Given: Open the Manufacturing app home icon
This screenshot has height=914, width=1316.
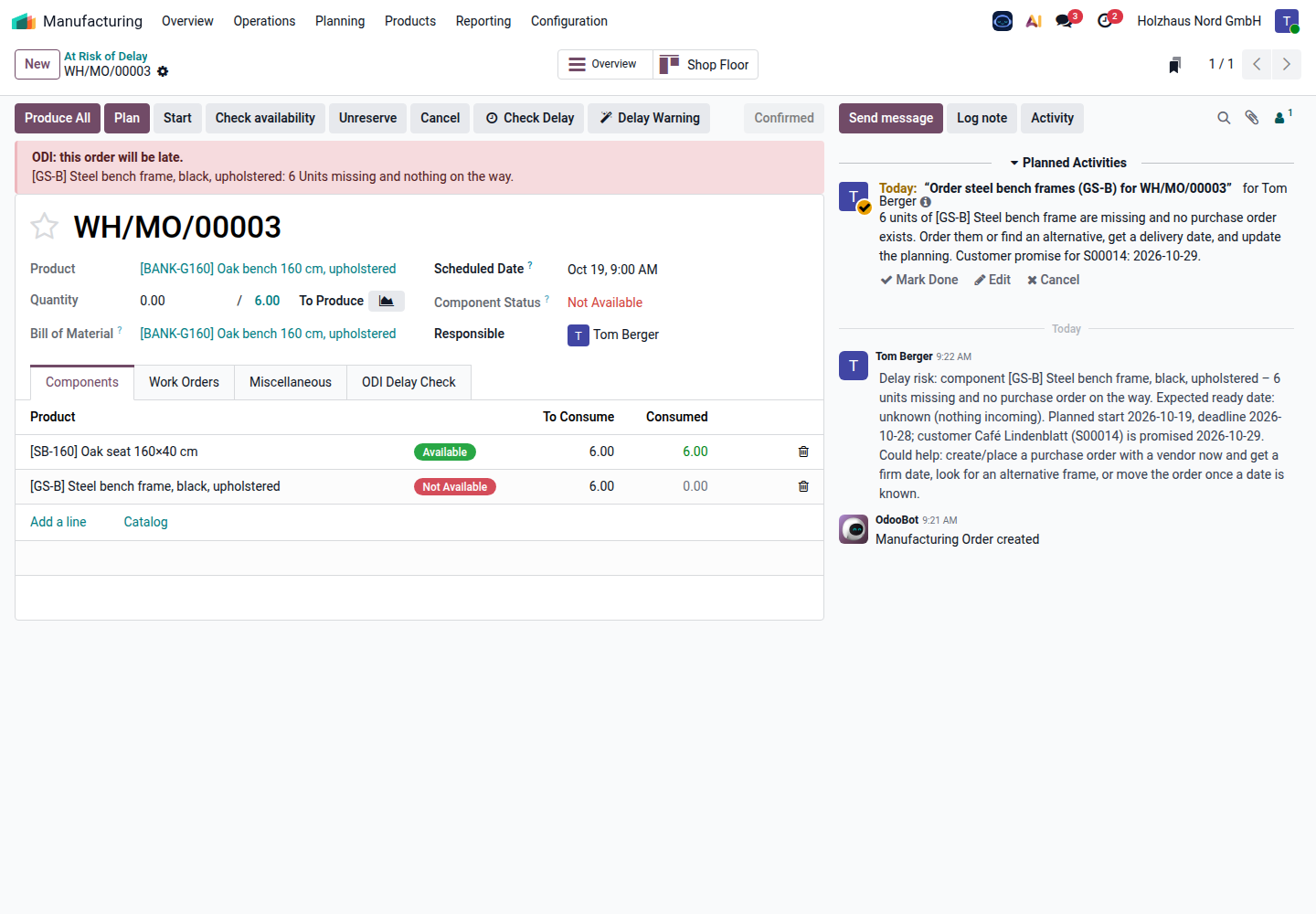Looking at the screenshot, I should pyautogui.click(x=24, y=21).
